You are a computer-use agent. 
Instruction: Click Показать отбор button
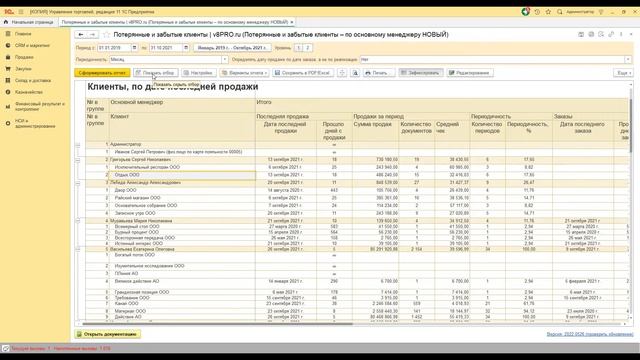pyautogui.click(x=155, y=73)
